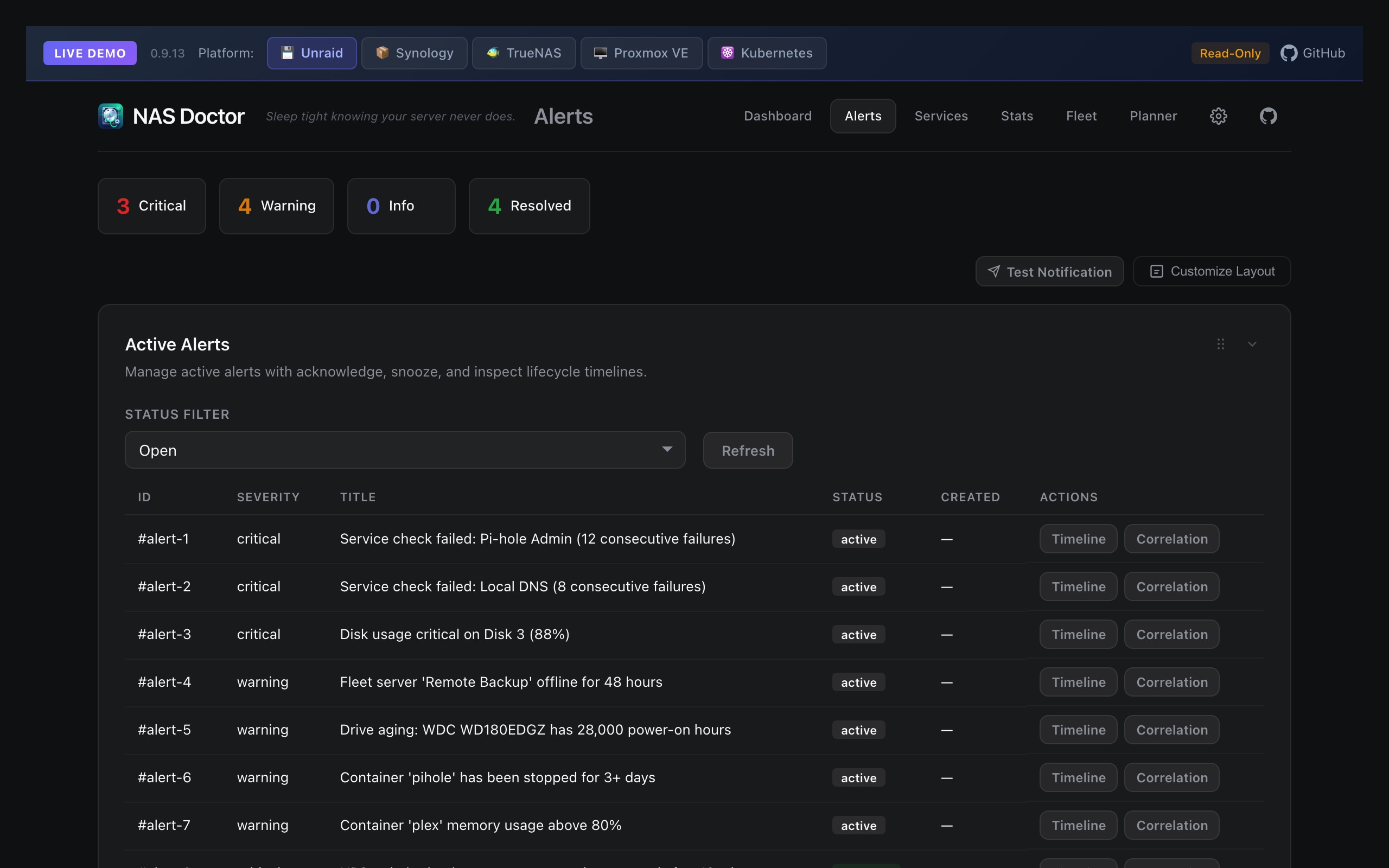Viewport: 1389px width, 868px height.
Task: Open Correlation for alert-5 drive aging
Action: tap(1171, 729)
